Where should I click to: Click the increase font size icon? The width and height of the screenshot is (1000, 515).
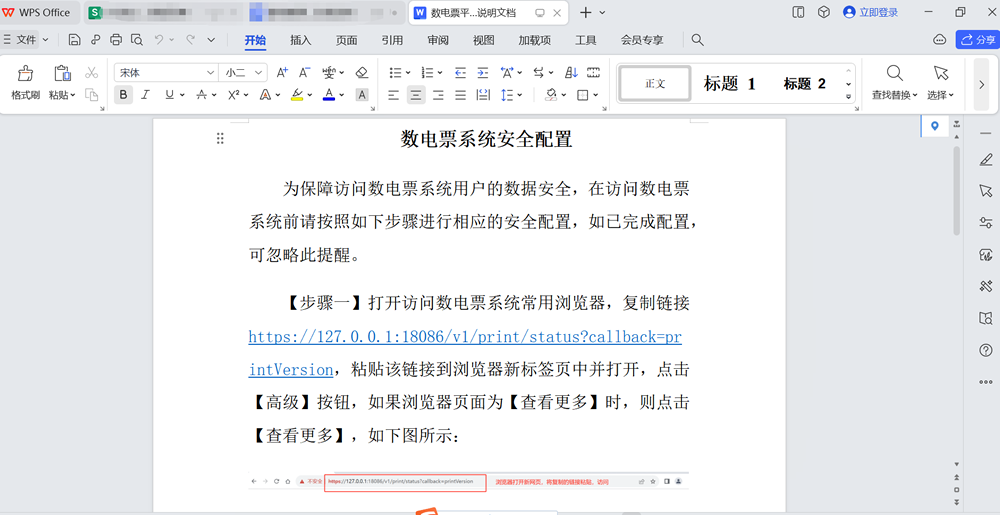click(282, 73)
